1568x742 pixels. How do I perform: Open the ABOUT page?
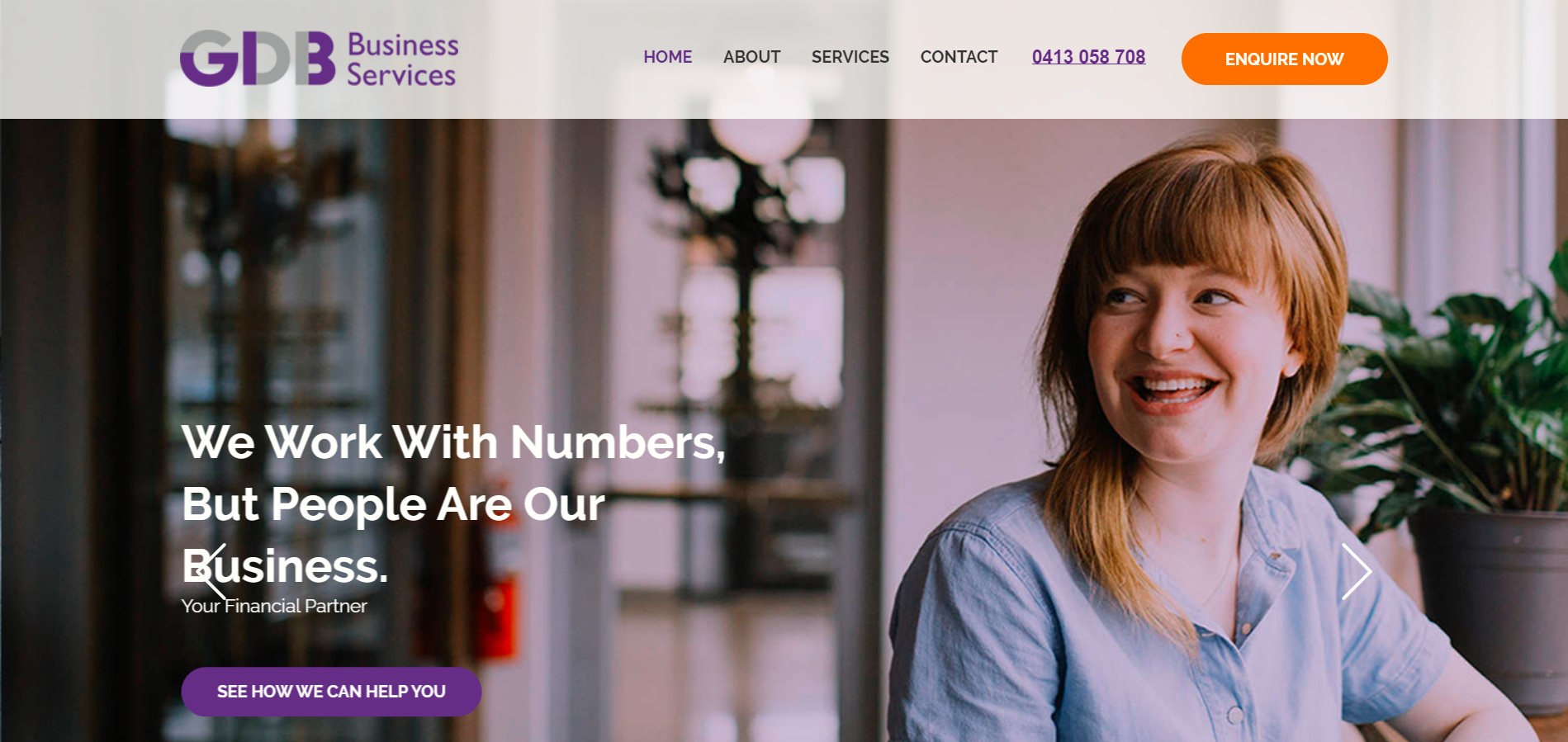[x=751, y=57]
